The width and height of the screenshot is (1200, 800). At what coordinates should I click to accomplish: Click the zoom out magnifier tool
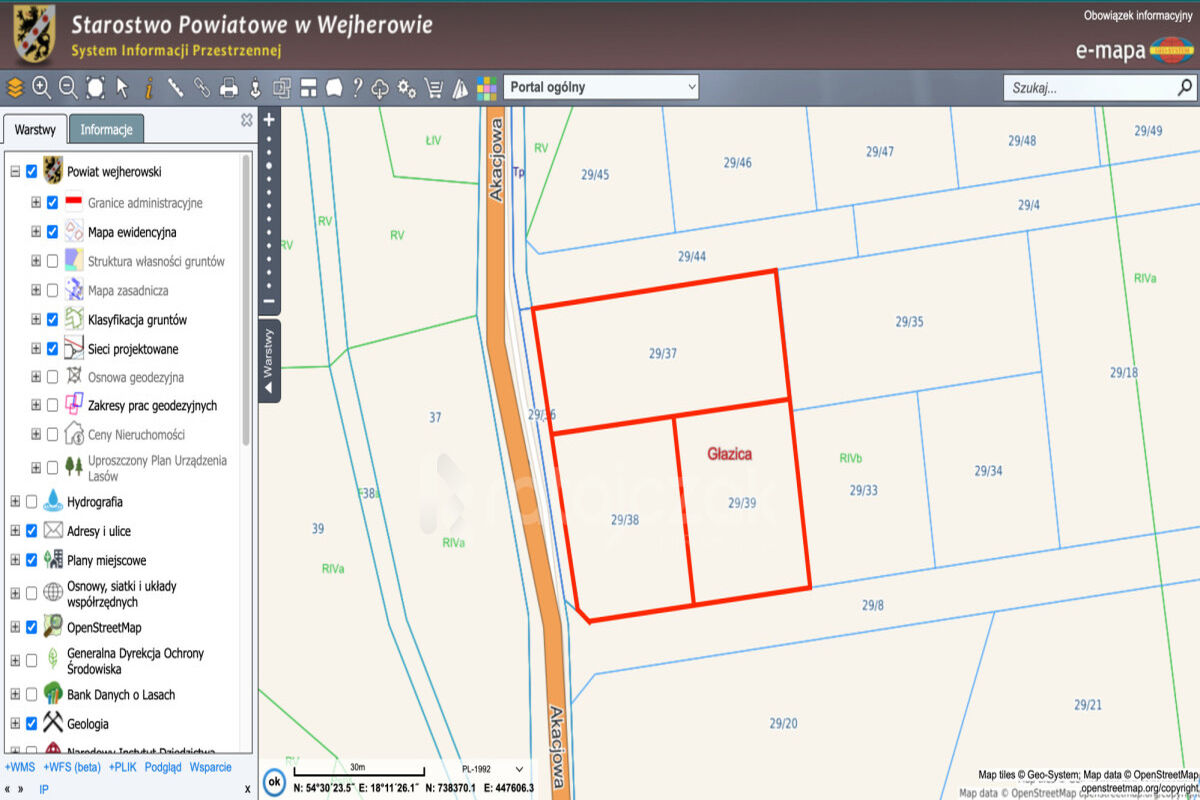[68, 88]
